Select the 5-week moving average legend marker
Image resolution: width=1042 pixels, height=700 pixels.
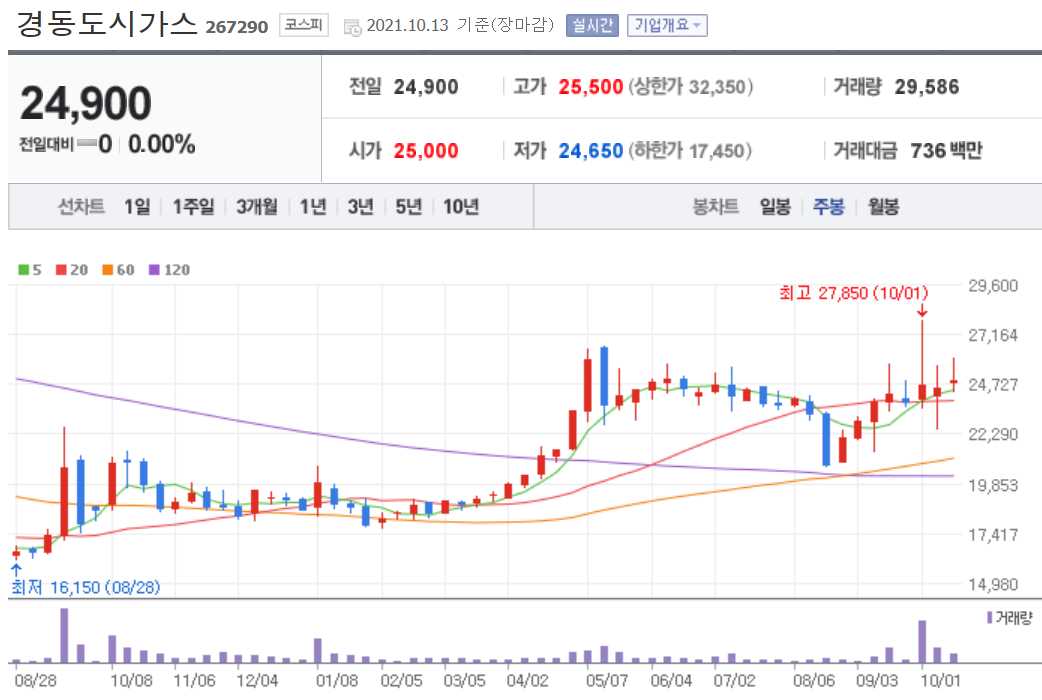[x=25, y=269]
